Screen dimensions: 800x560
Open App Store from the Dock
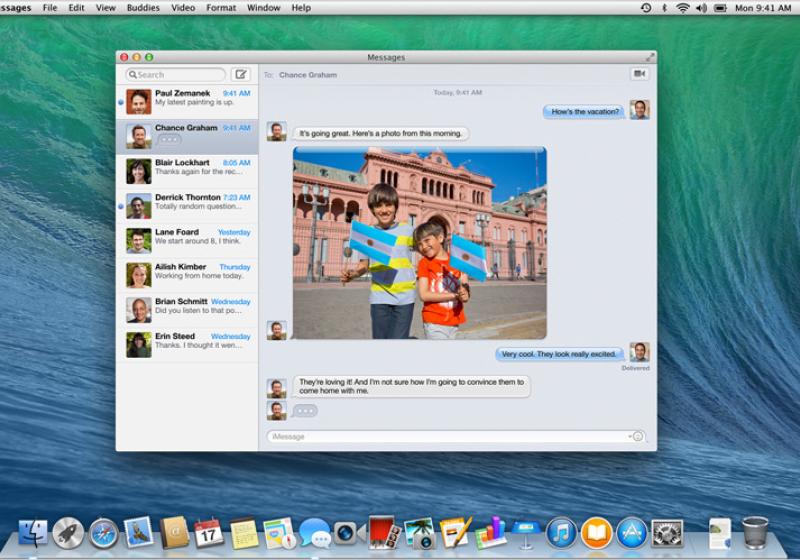(x=631, y=533)
